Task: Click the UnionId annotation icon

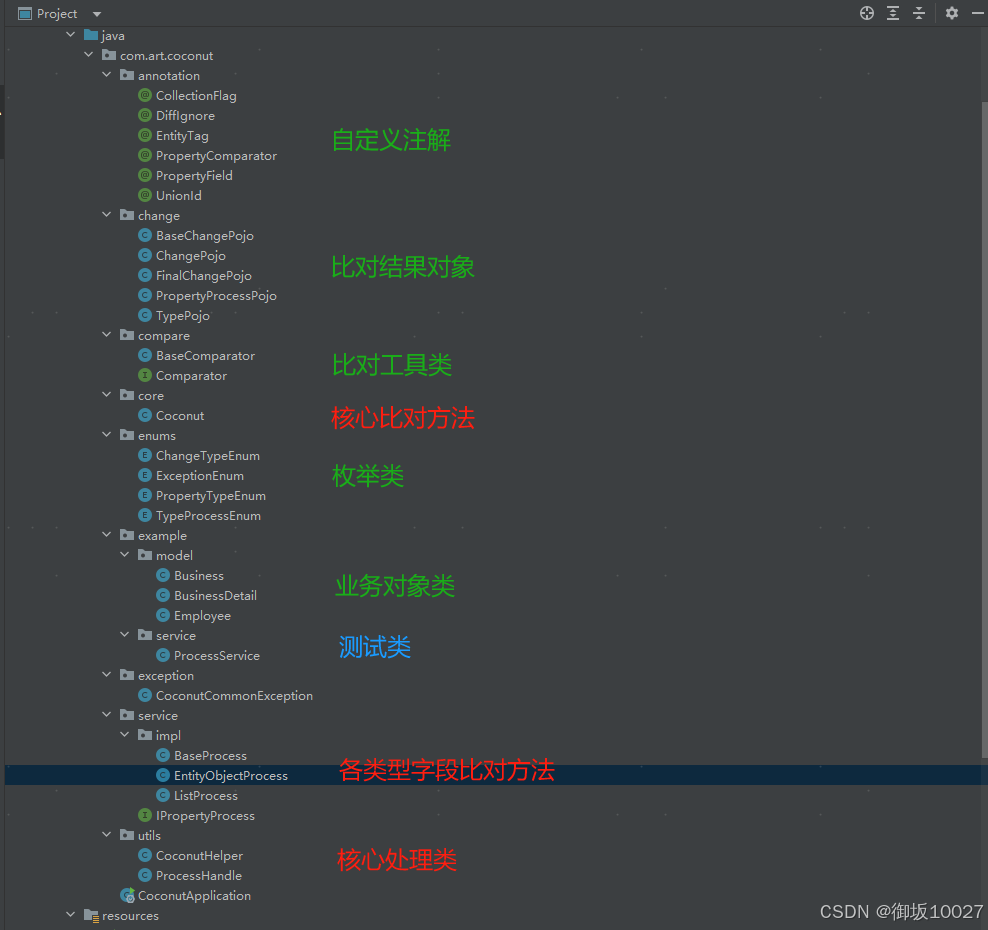Action: [145, 195]
